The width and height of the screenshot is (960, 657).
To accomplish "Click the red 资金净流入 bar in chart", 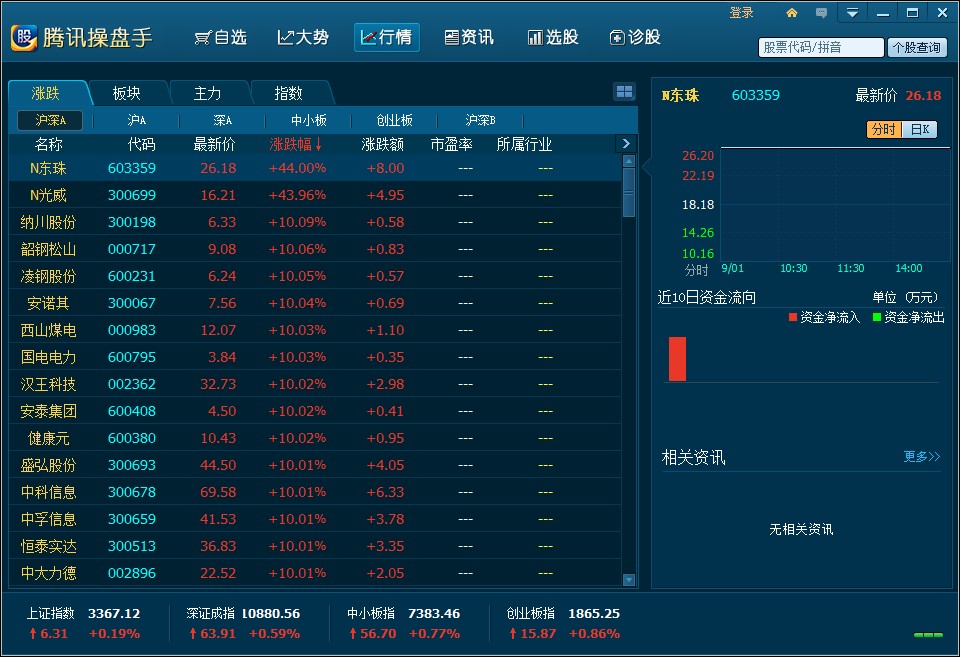I will point(677,359).
